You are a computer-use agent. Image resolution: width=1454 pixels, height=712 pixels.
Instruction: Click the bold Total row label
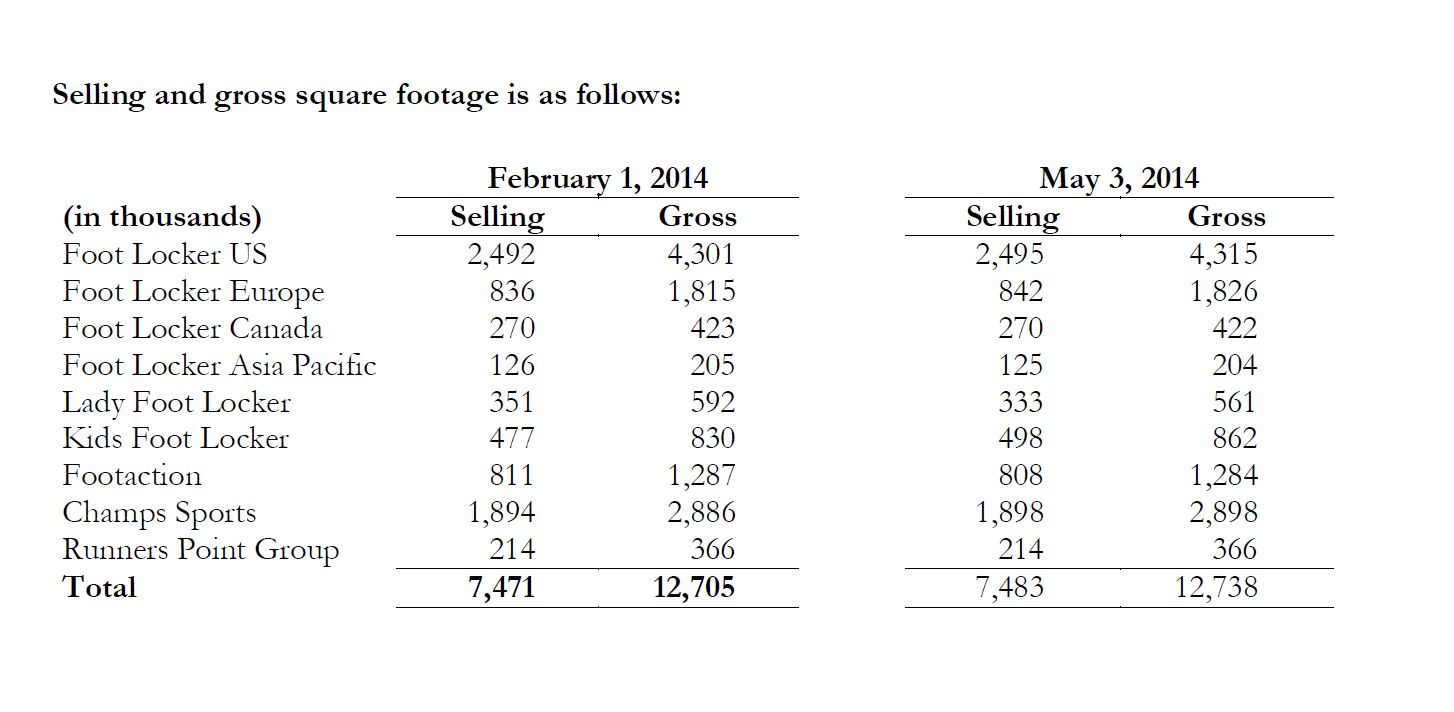coord(99,587)
